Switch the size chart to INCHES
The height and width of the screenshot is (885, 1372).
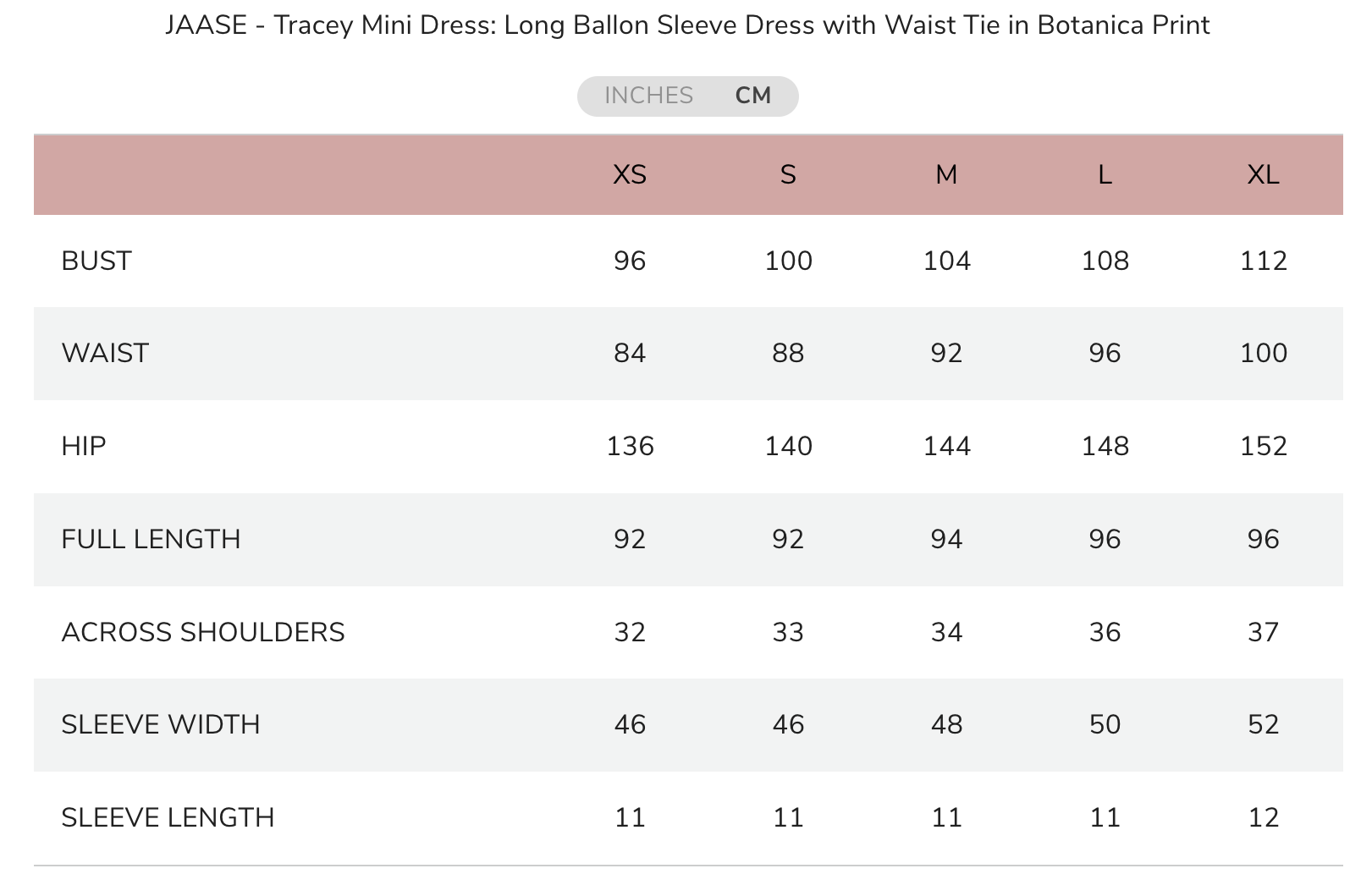648,96
